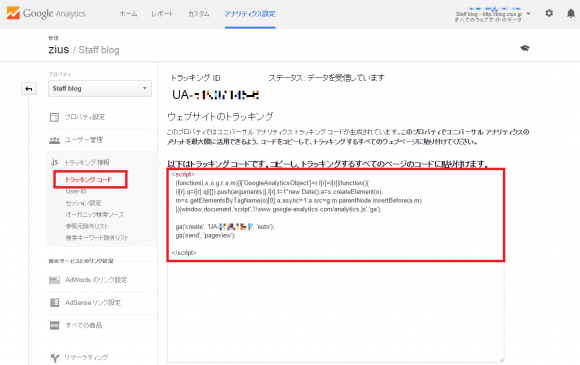
Task: Click the プロパティ設定 window icon
Action: coord(54,117)
